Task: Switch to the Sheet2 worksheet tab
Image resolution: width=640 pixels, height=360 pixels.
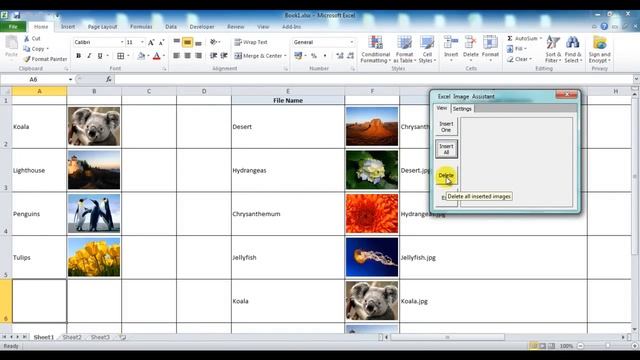Action: point(72,337)
